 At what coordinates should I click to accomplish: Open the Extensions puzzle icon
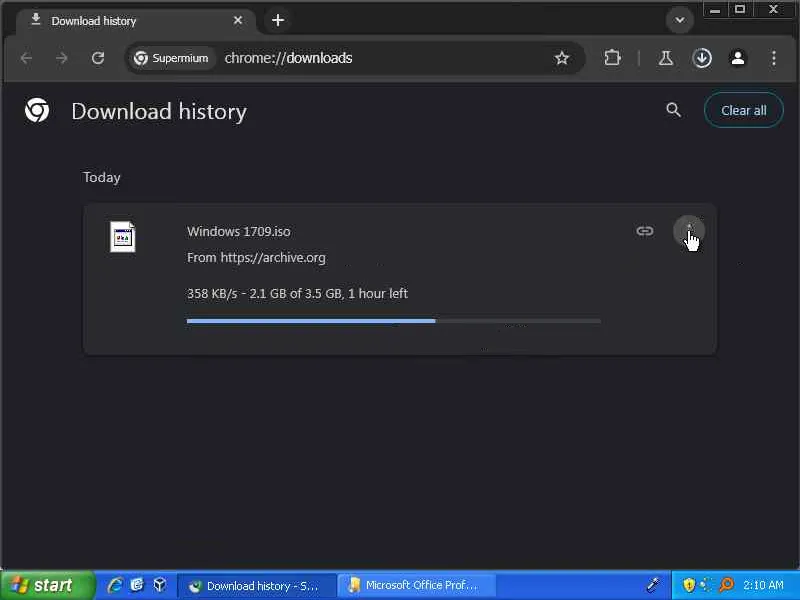click(x=612, y=58)
